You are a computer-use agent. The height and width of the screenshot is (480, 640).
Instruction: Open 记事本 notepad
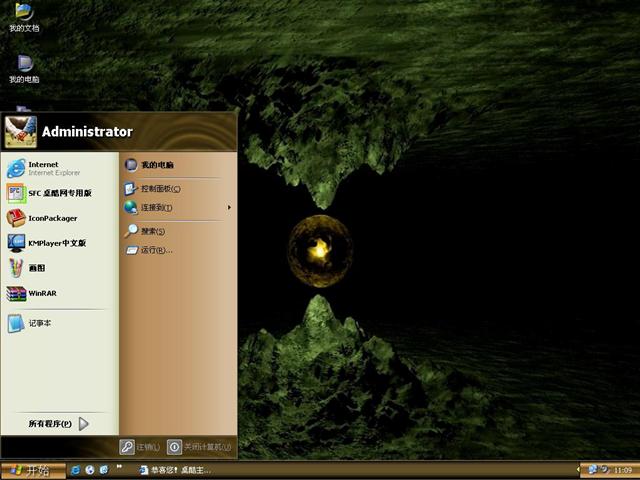click(38, 323)
